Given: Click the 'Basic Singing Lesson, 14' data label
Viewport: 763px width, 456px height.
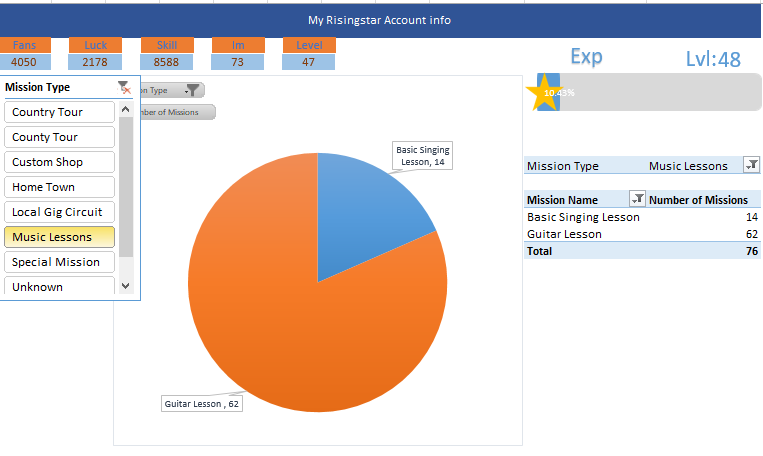Looking at the screenshot, I should 422,156.
